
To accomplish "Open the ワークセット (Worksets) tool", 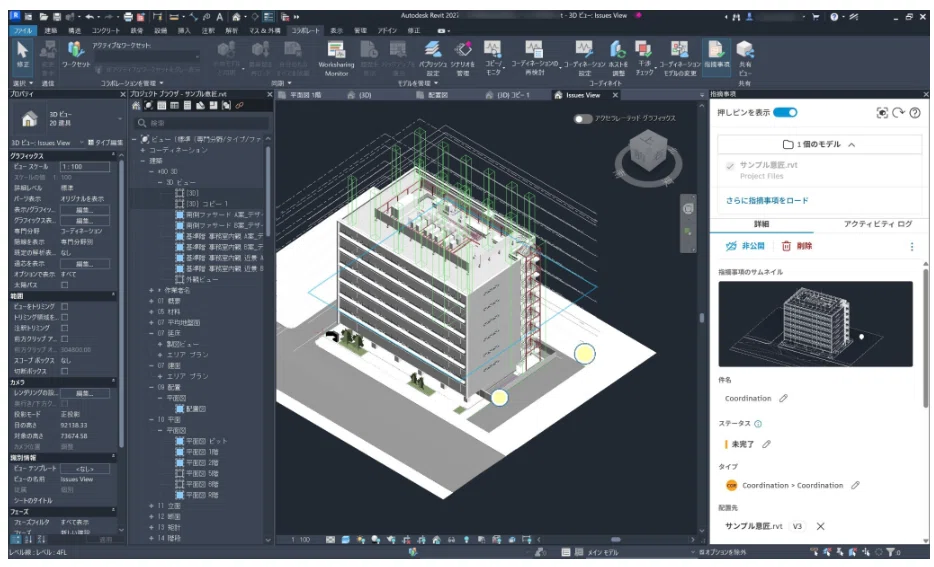I will pos(76,54).
